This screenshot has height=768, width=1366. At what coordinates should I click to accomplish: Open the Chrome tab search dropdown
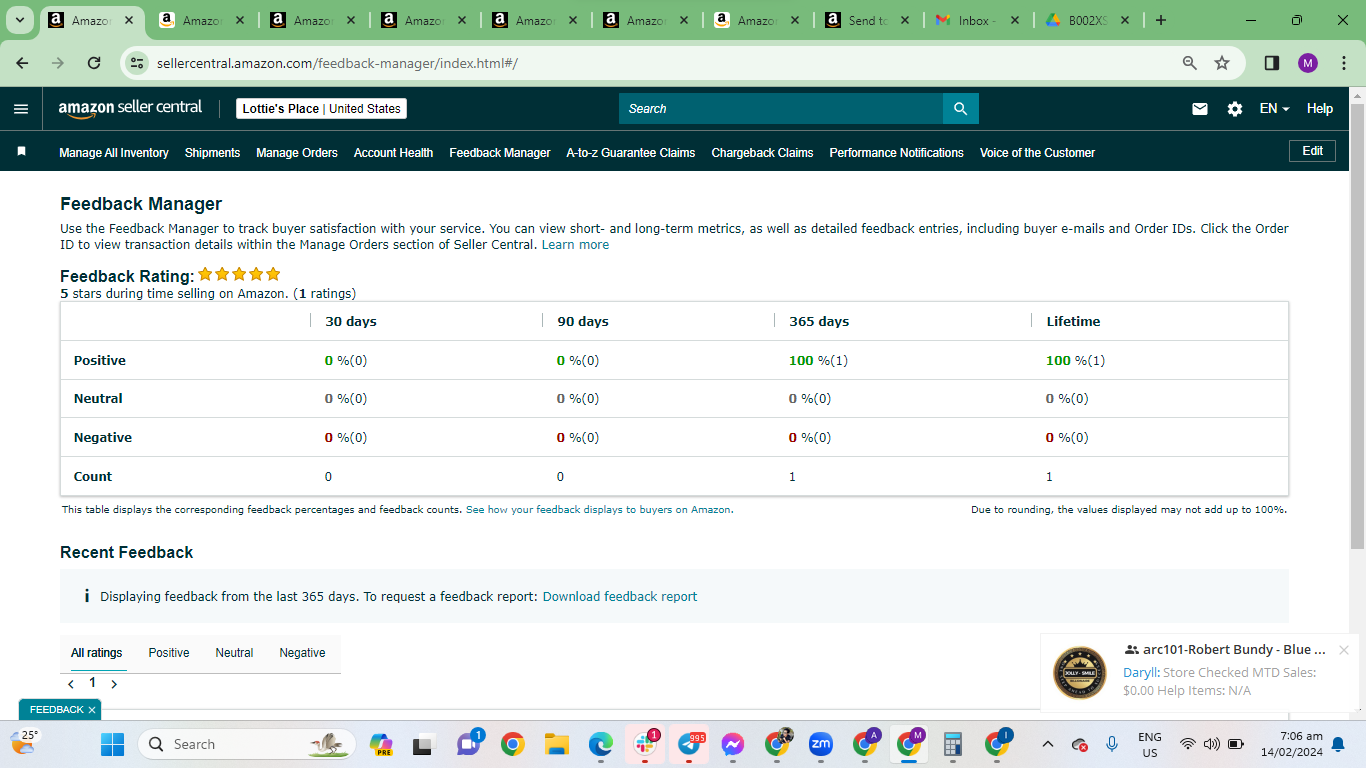click(19, 20)
